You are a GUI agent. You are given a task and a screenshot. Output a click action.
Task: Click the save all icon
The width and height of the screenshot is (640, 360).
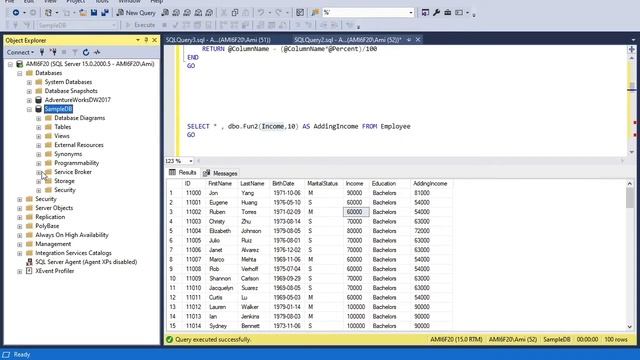(105, 13)
